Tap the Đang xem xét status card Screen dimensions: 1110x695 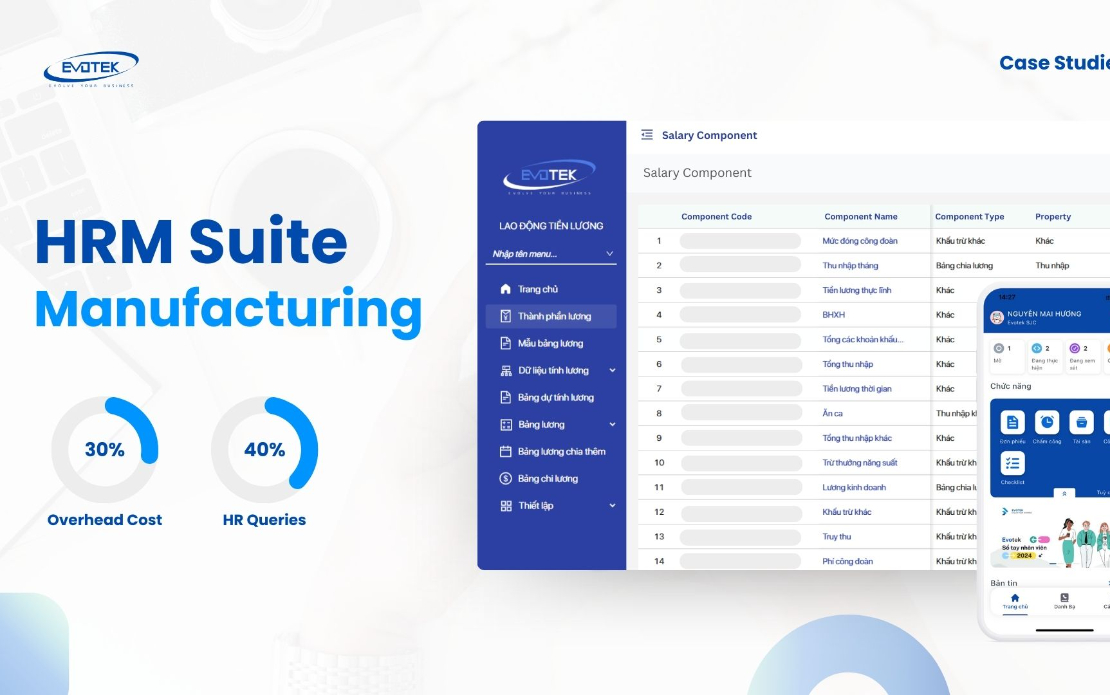(x=1083, y=355)
